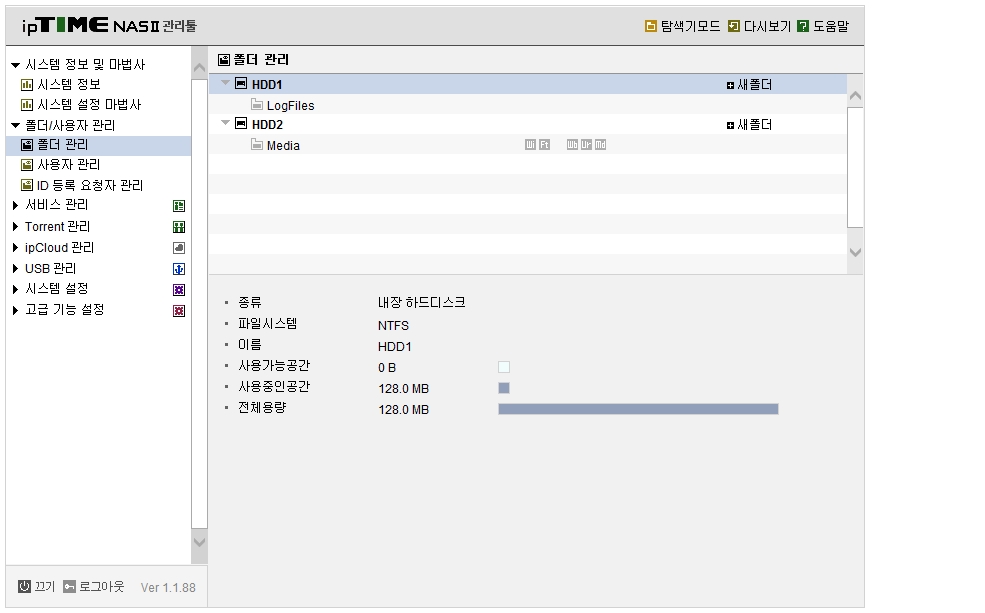985x613 pixels.
Task: Select the LogFiles folder icon under HDD1
Action: click(257, 104)
